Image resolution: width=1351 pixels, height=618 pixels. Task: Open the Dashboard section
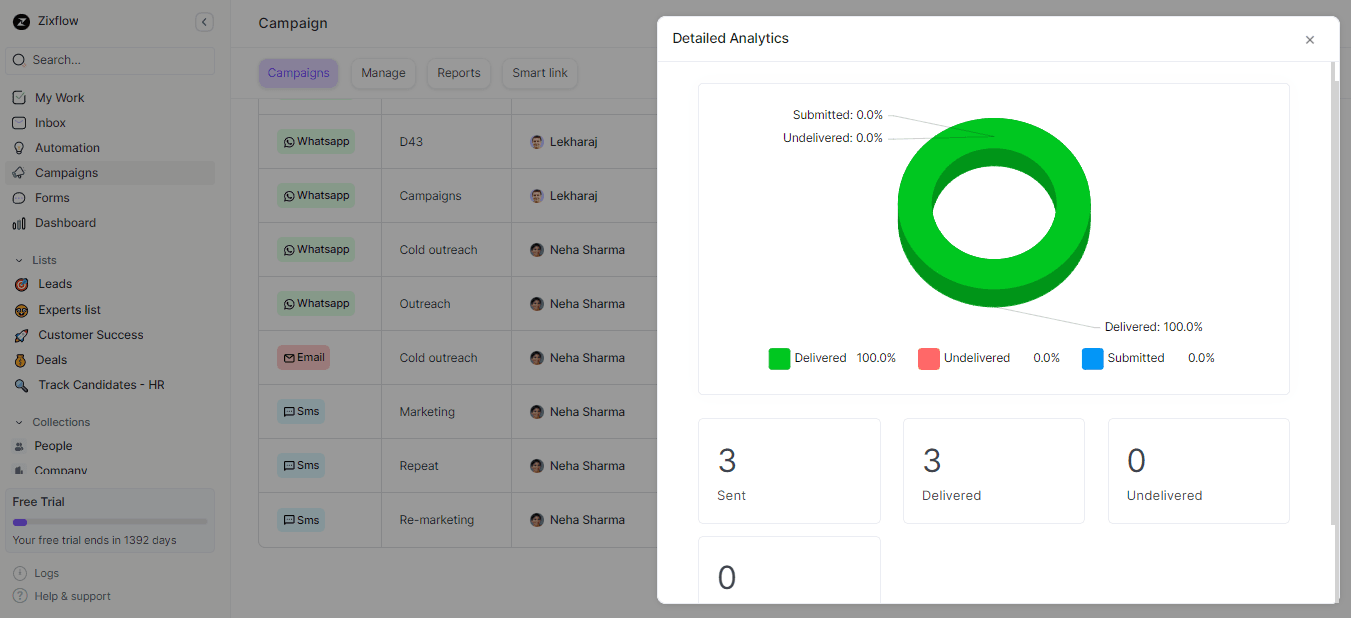66,222
